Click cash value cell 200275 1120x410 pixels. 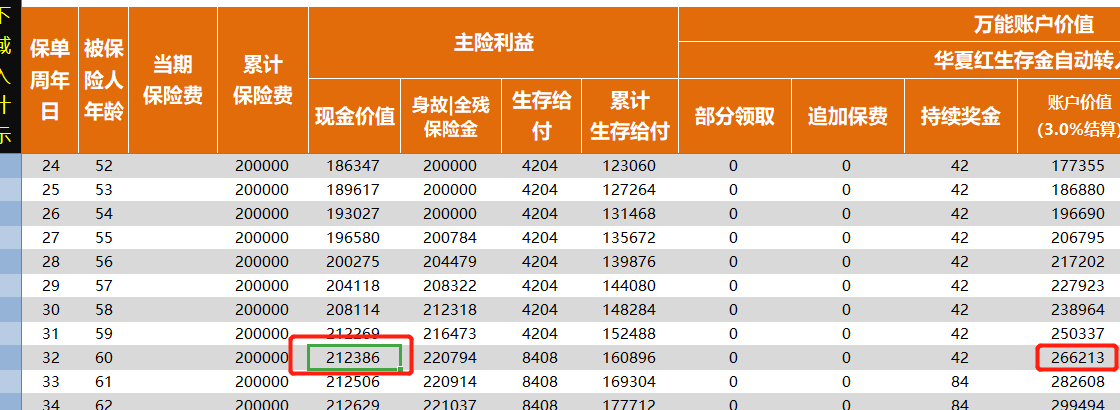pyautogui.click(x=354, y=262)
